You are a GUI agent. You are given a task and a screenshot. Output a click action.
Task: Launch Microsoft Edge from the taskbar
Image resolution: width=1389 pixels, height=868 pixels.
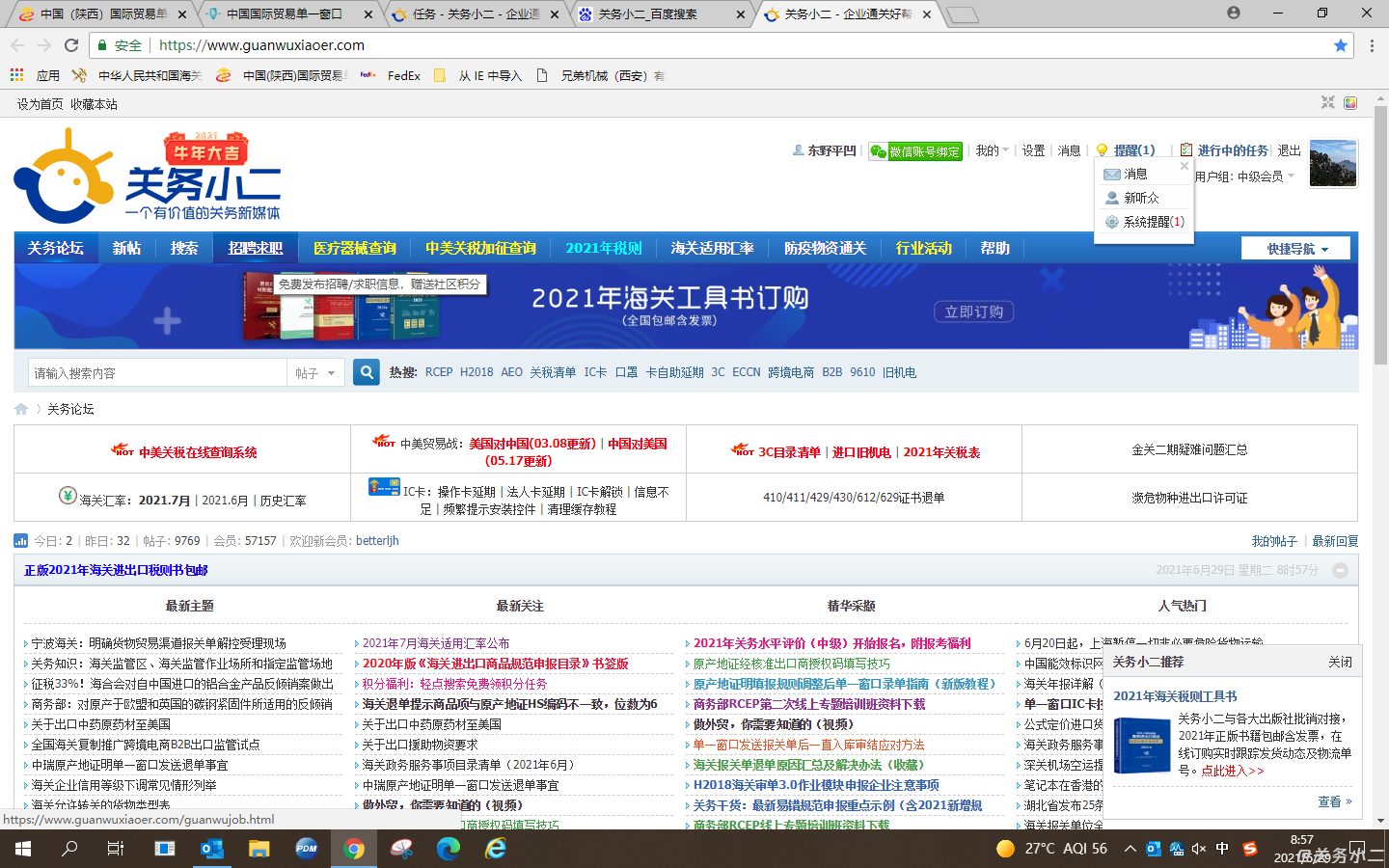pyautogui.click(x=449, y=849)
